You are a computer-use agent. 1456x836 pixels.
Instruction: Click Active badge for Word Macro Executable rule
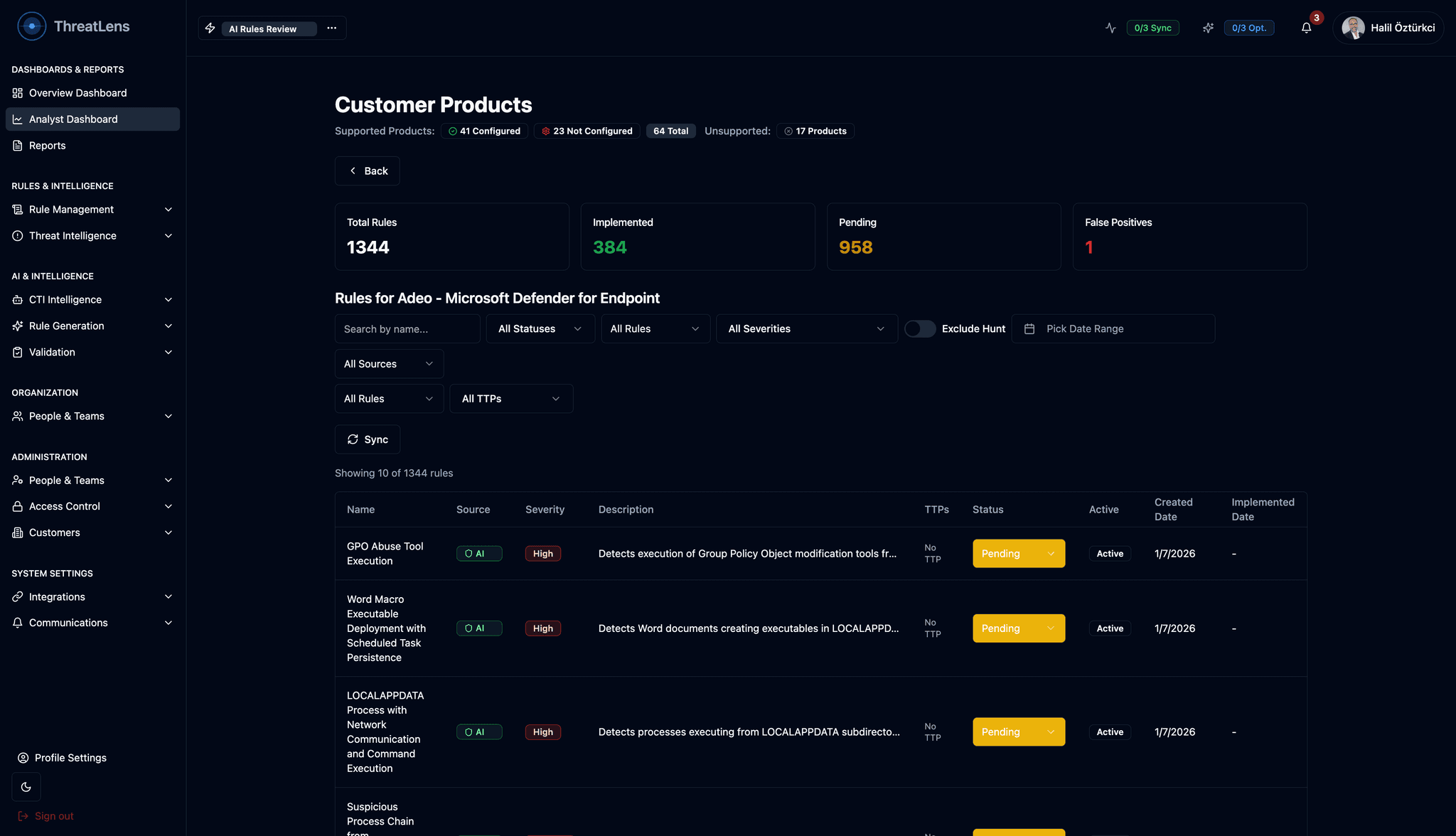point(1110,628)
